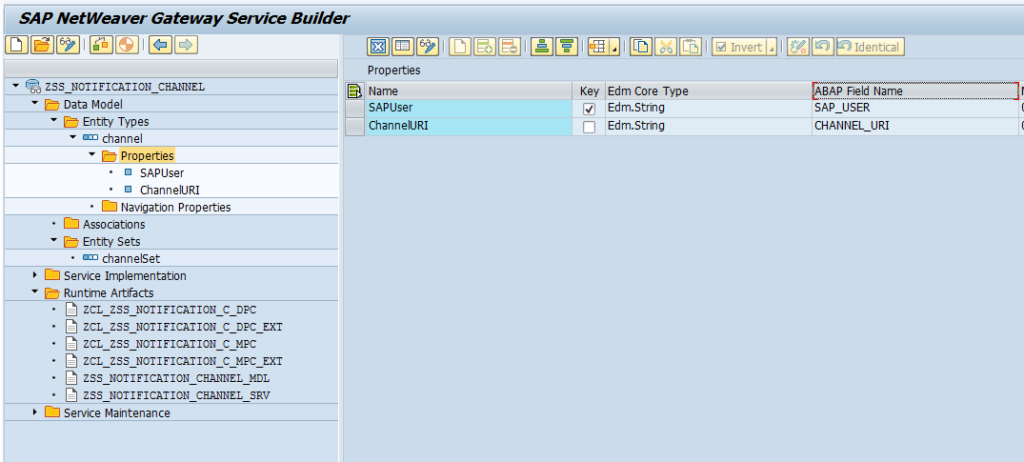The height and width of the screenshot is (462, 1024).
Task: Click the CHANNEL_URI ABAP field cell
Action: click(x=916, y=126)
